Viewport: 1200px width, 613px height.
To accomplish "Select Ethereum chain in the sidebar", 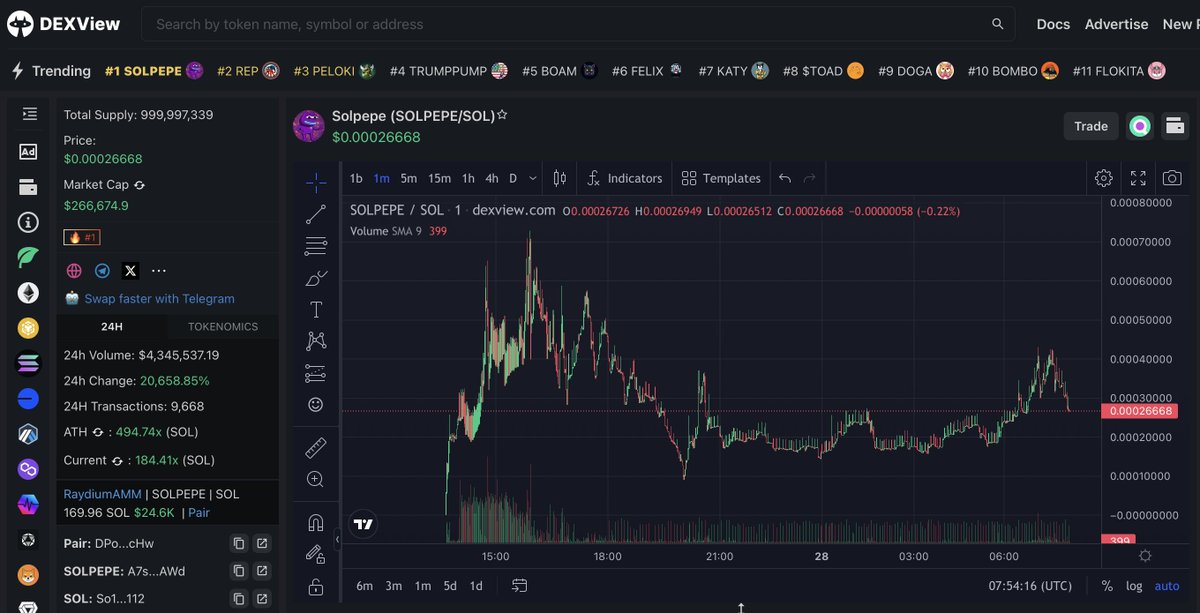I will point(28,293).
